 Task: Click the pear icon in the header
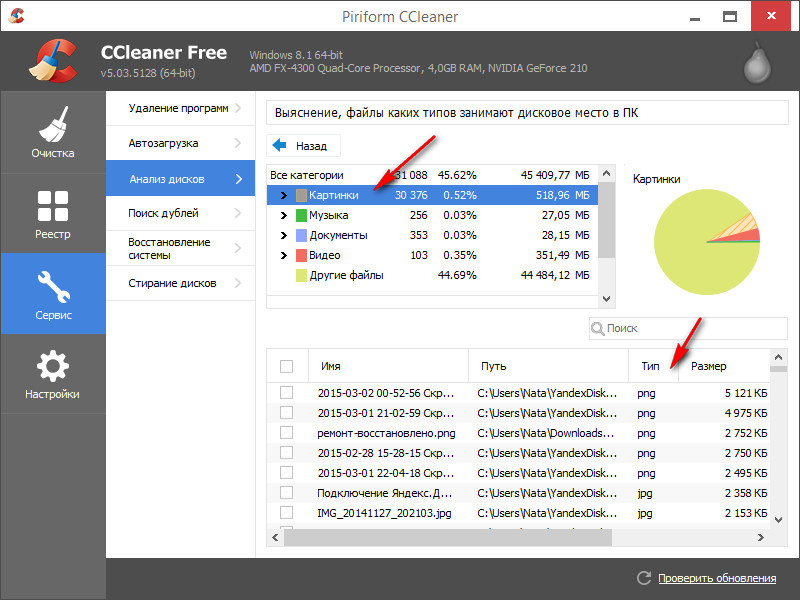[757, 63]
